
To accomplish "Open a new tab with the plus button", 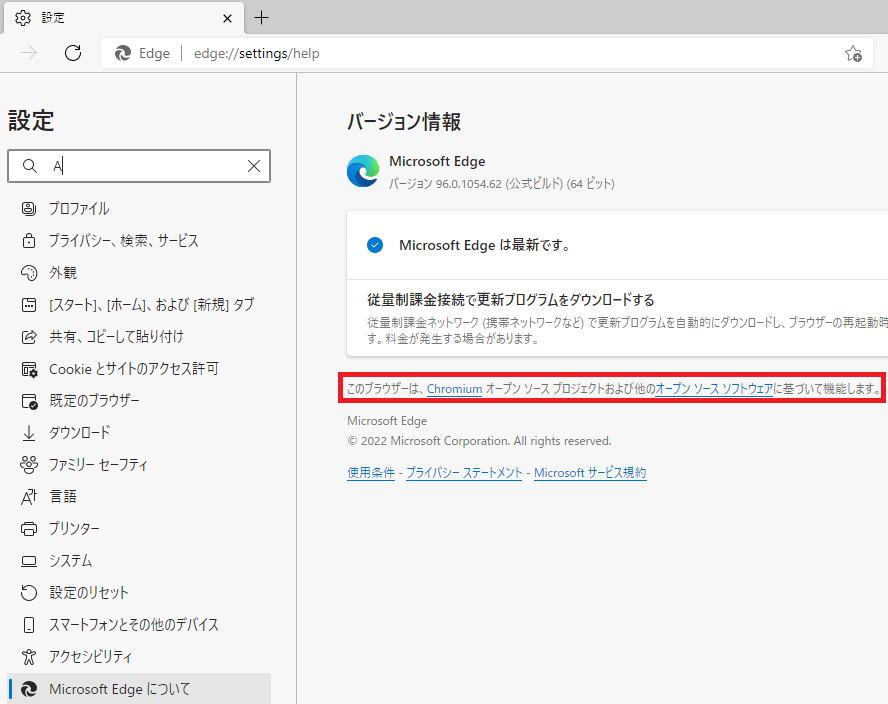I will [261, 17].
